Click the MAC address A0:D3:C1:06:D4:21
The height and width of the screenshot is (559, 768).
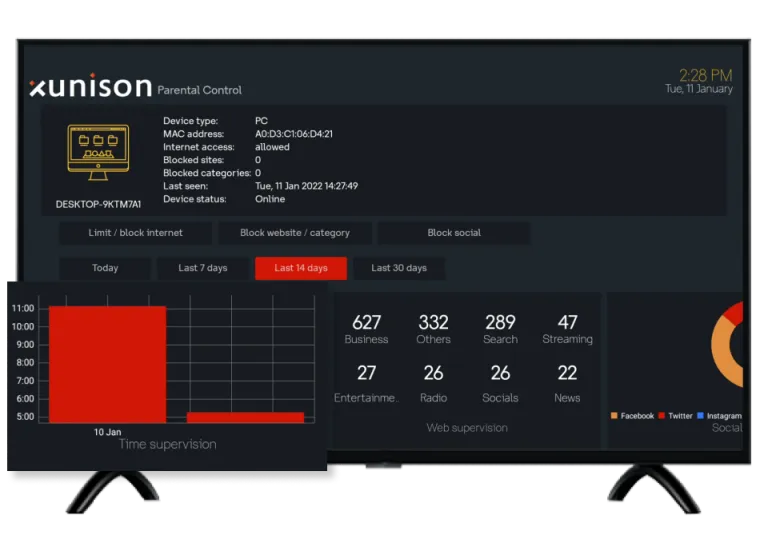294,134
